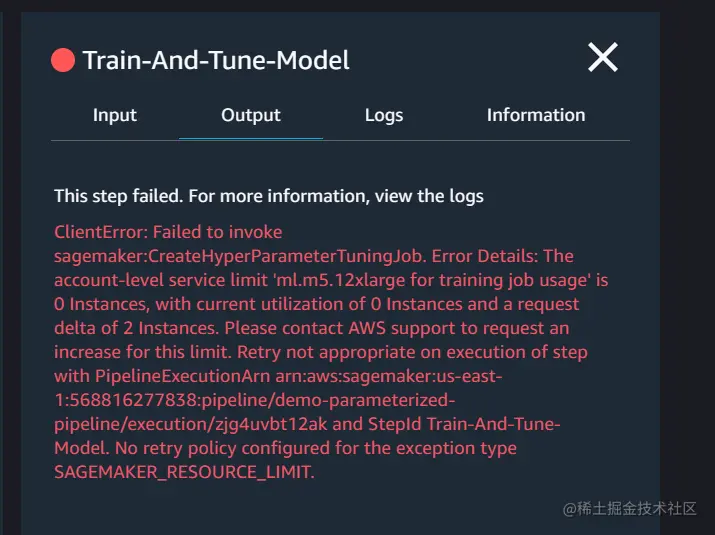This screenshot has width=715, height=535.
Task: Open the Logs tab
Action: pos(384,115)
